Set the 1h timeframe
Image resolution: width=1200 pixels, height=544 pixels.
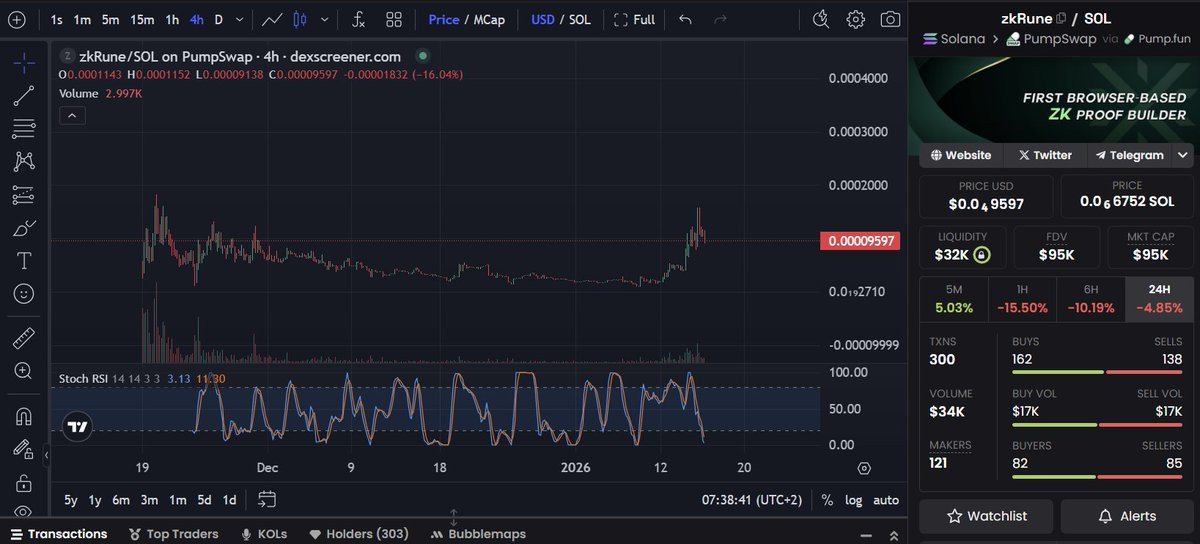[172, 19]
